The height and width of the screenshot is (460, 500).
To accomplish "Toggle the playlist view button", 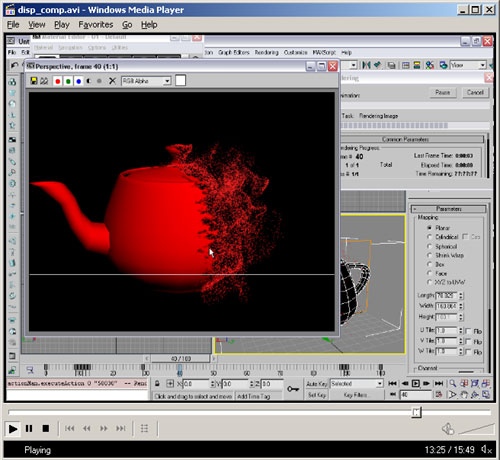I will 144,429.
